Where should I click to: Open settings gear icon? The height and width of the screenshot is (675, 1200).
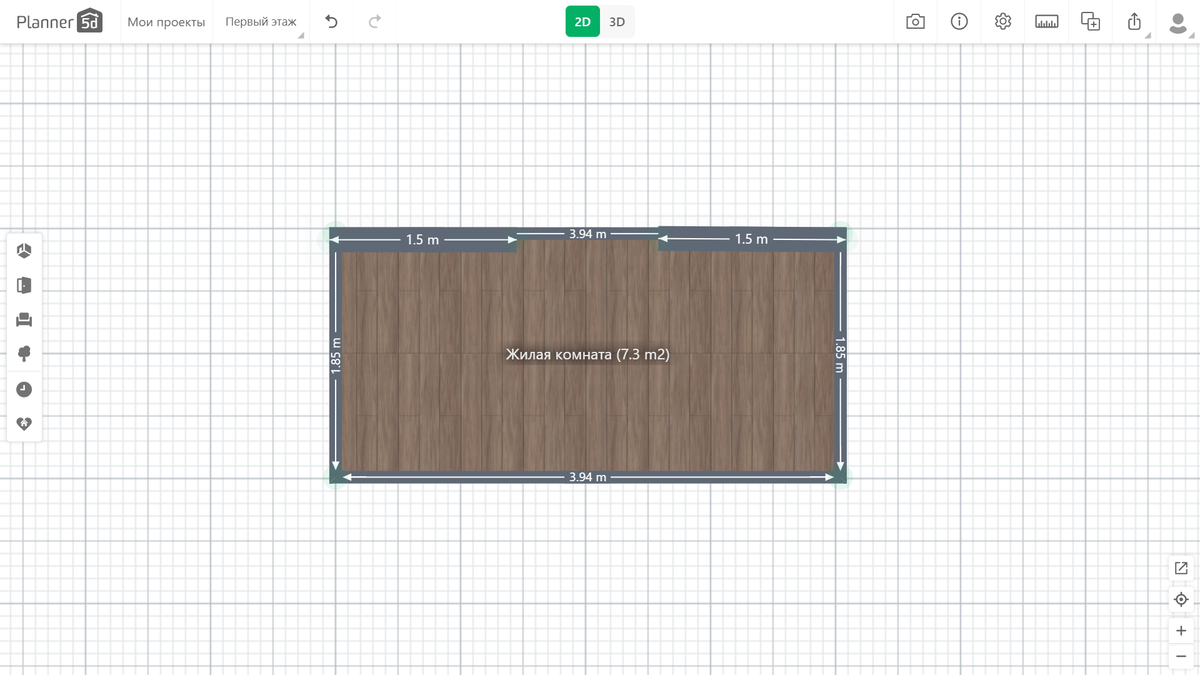(1003, 21)
